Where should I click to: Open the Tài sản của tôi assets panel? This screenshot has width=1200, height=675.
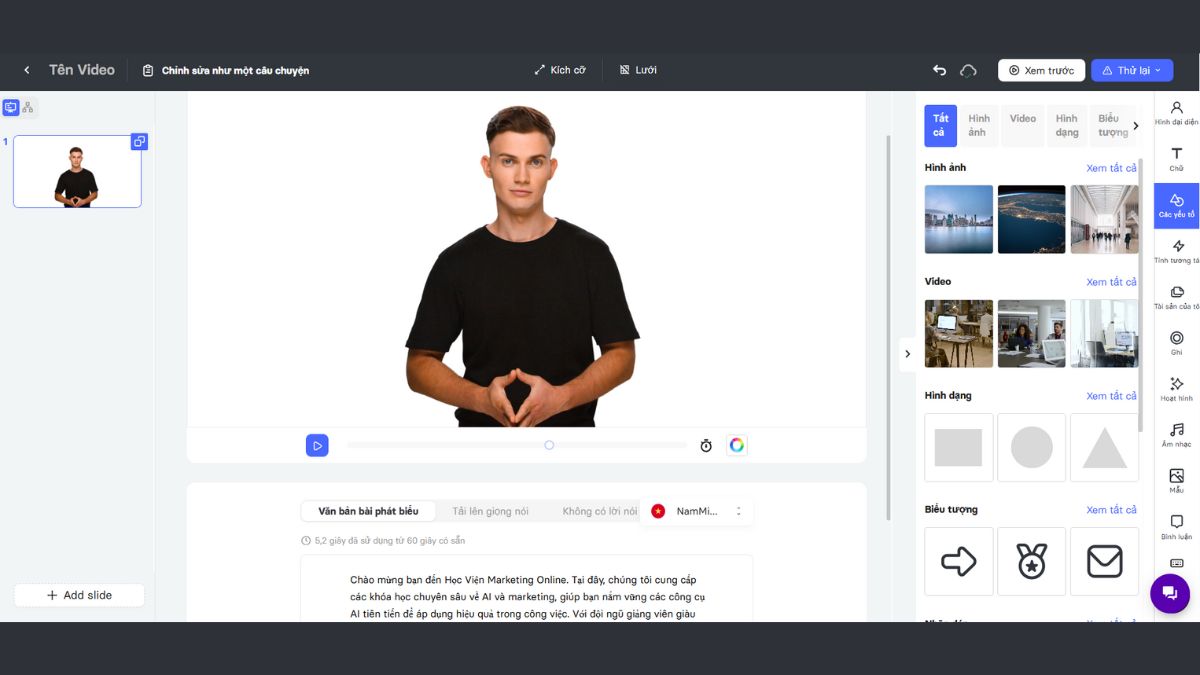point(1176,298)
